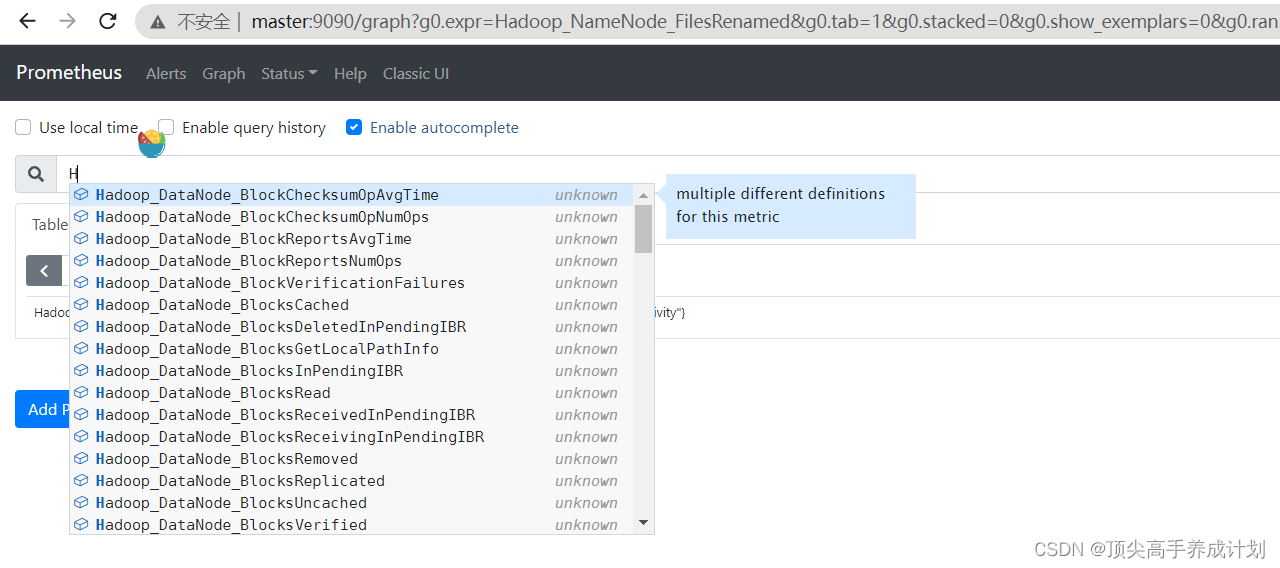Click the metric icon beside Hadoop_DataNode_BlocksUncached
1280x568 pixels.
click(x=81, y=503)
